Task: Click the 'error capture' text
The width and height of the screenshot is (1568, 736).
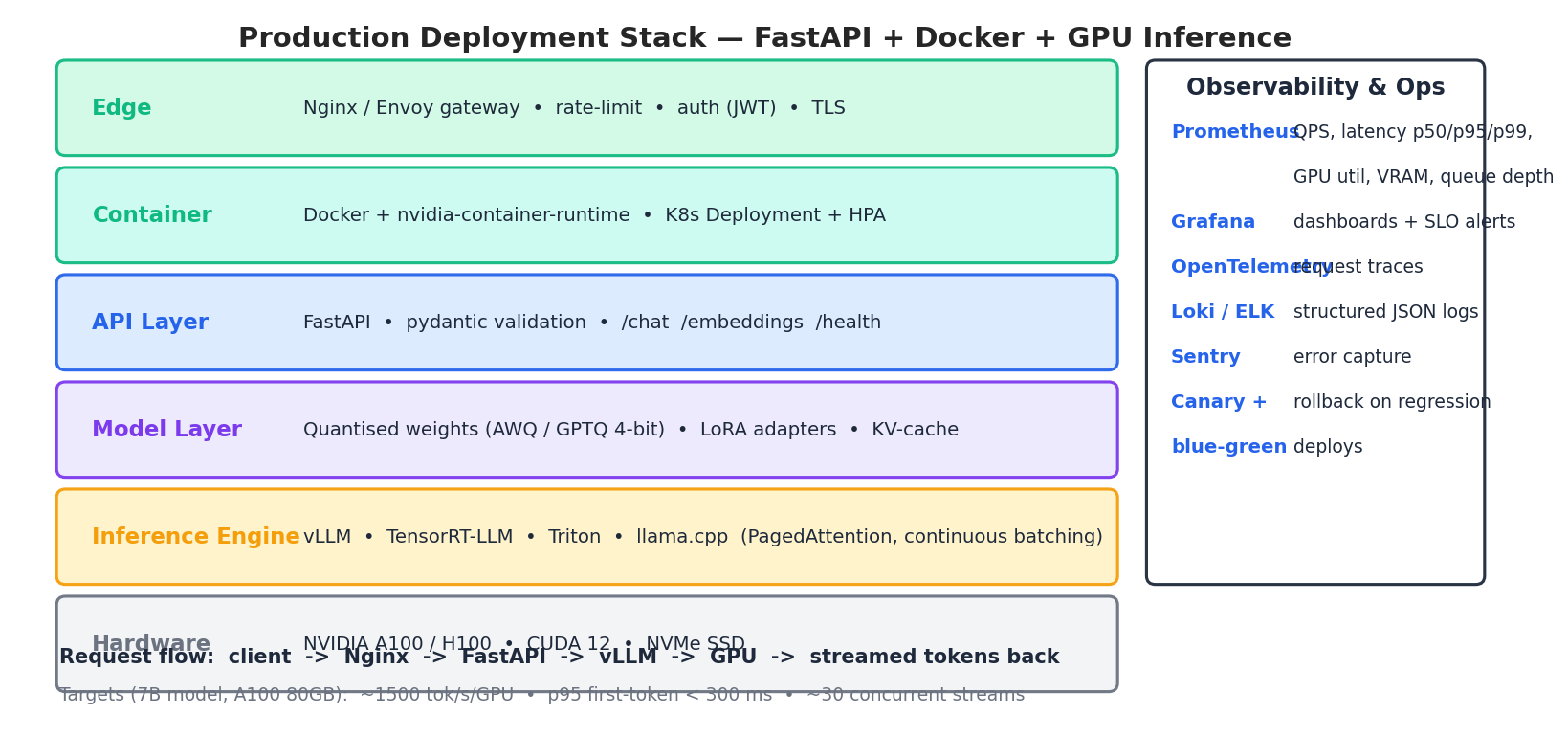Action: (x=1353, y=357)
